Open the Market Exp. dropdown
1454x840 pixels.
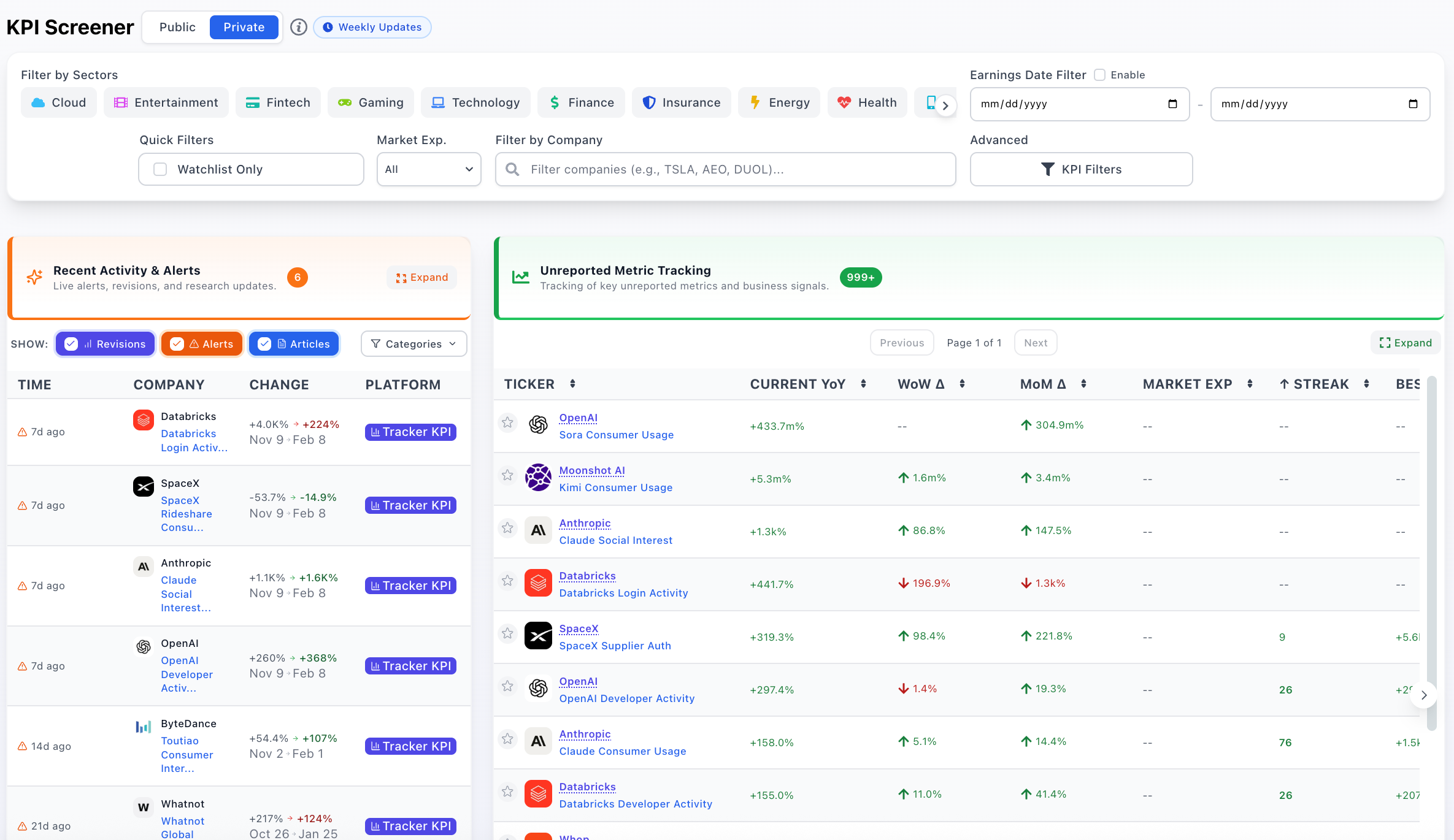(428, 169)
